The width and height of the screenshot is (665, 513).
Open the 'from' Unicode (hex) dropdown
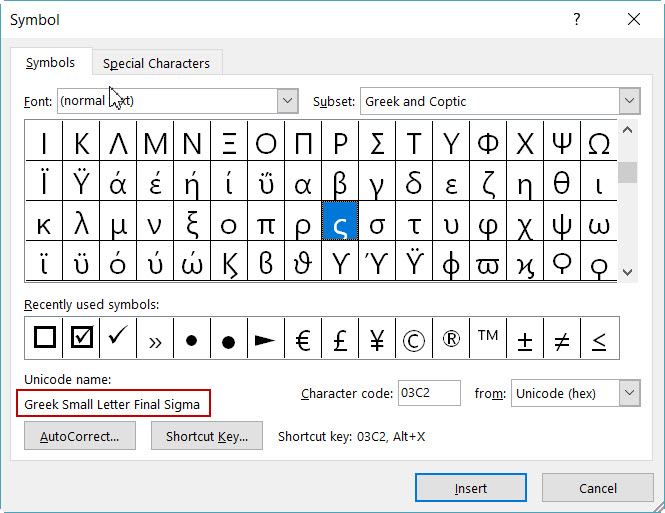(x=629, y=393)
